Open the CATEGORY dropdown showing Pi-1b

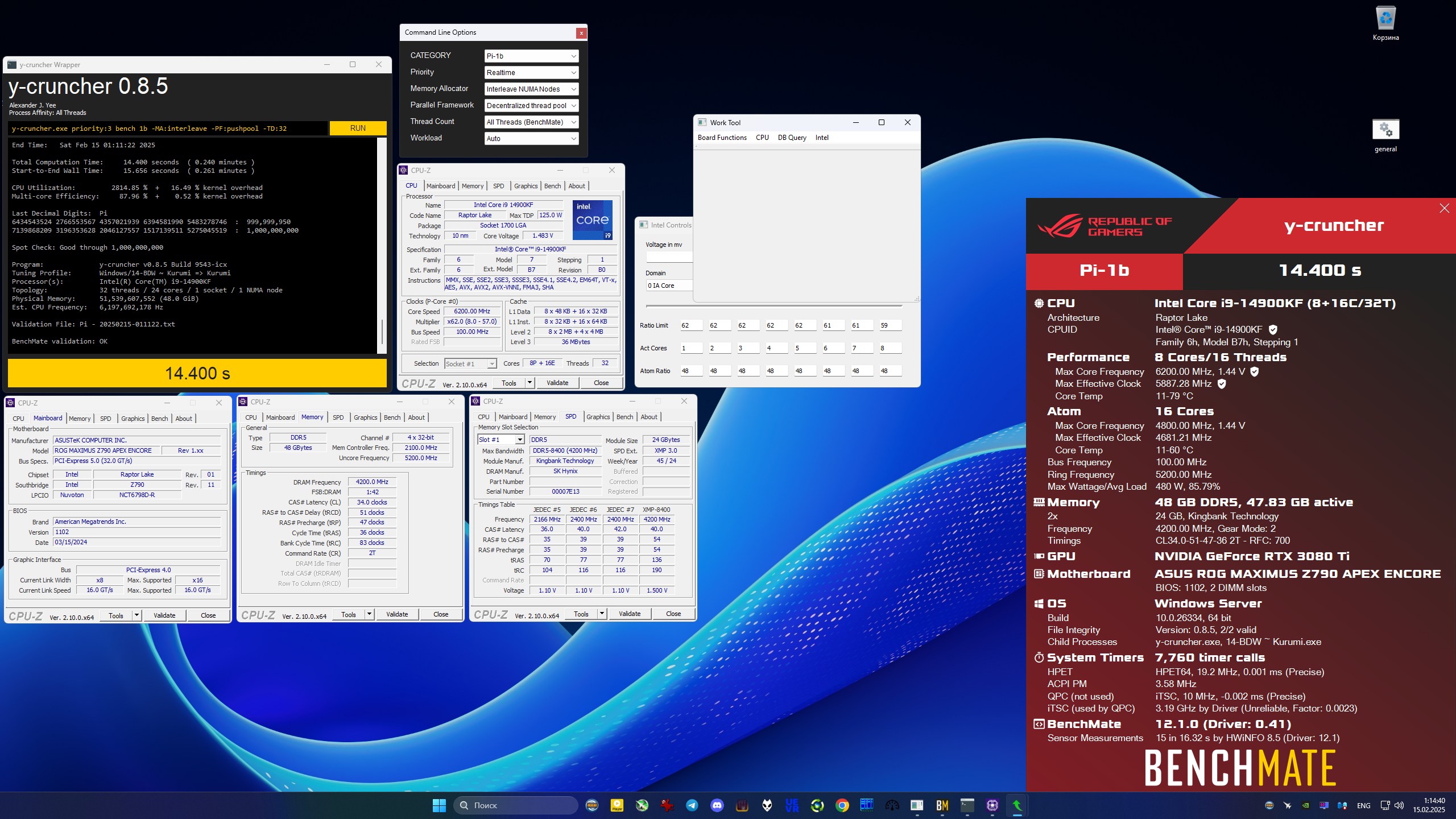[532, 56]
